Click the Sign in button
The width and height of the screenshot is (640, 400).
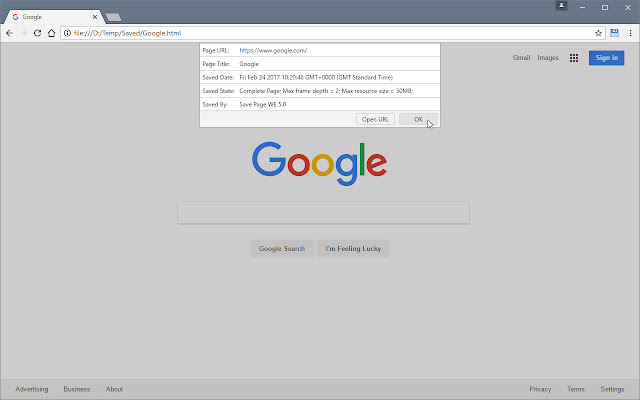pos(607,58)
